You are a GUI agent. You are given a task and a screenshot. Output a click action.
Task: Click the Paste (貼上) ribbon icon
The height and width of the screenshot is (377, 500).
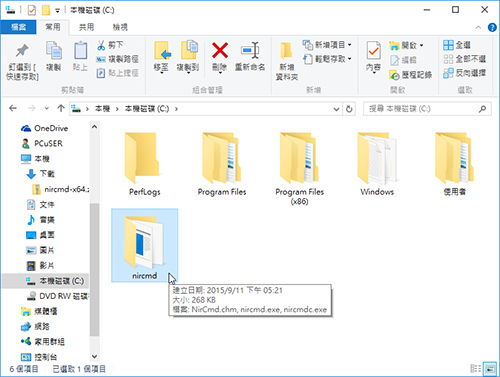[x=80, y=56]
